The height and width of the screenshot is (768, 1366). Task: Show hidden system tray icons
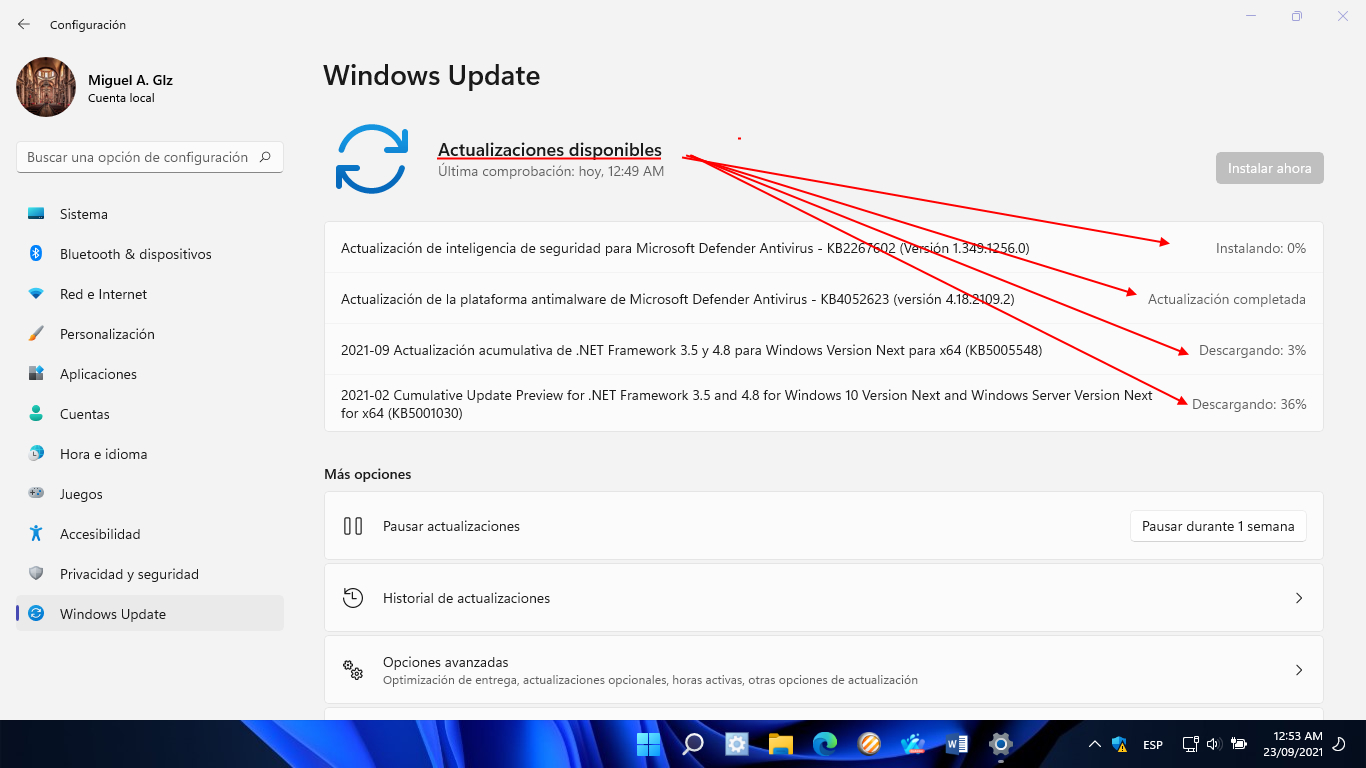[1095, 744]
